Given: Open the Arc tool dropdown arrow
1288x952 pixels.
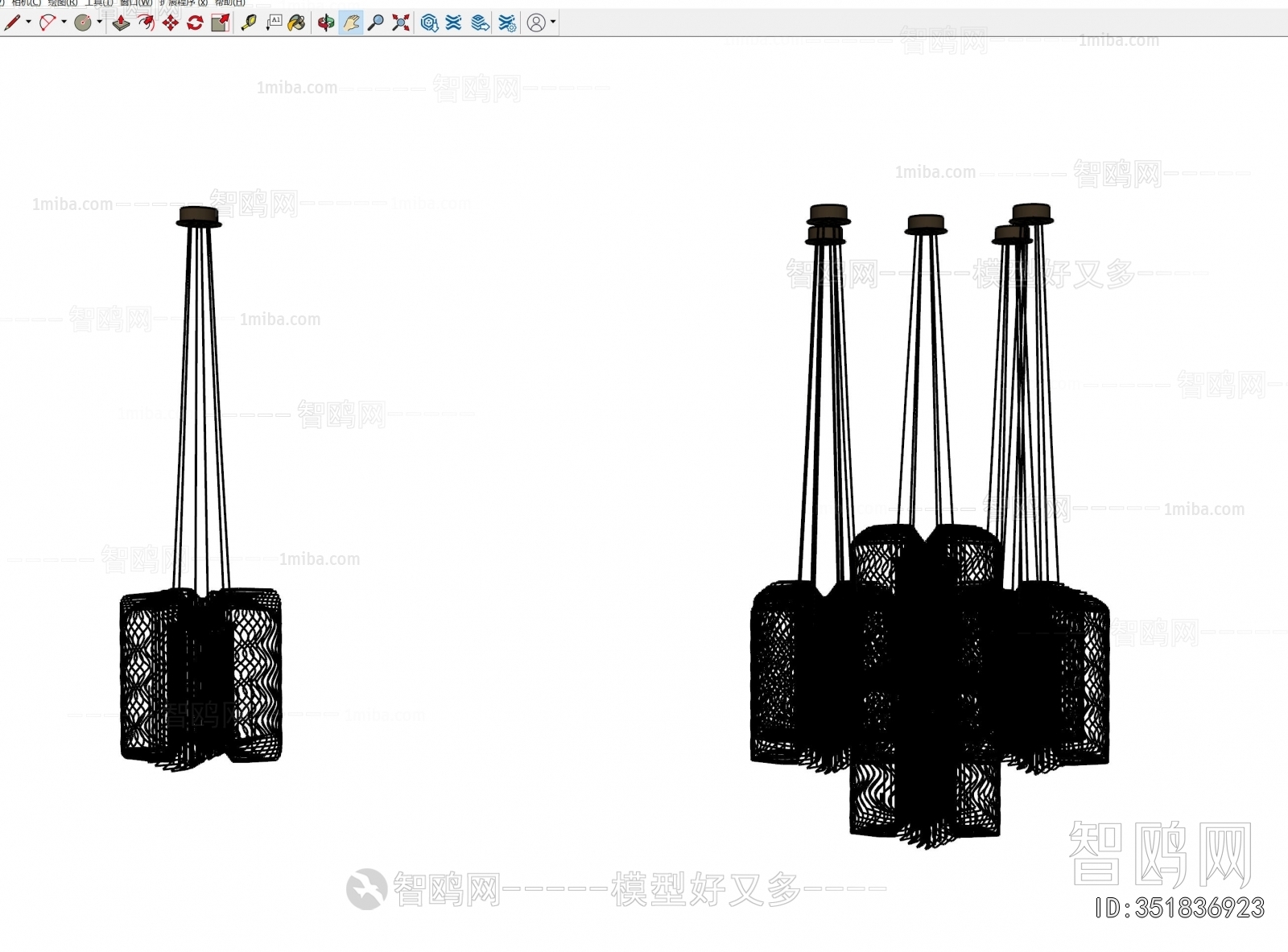Looking at the screenshot, I should point(64,23).
